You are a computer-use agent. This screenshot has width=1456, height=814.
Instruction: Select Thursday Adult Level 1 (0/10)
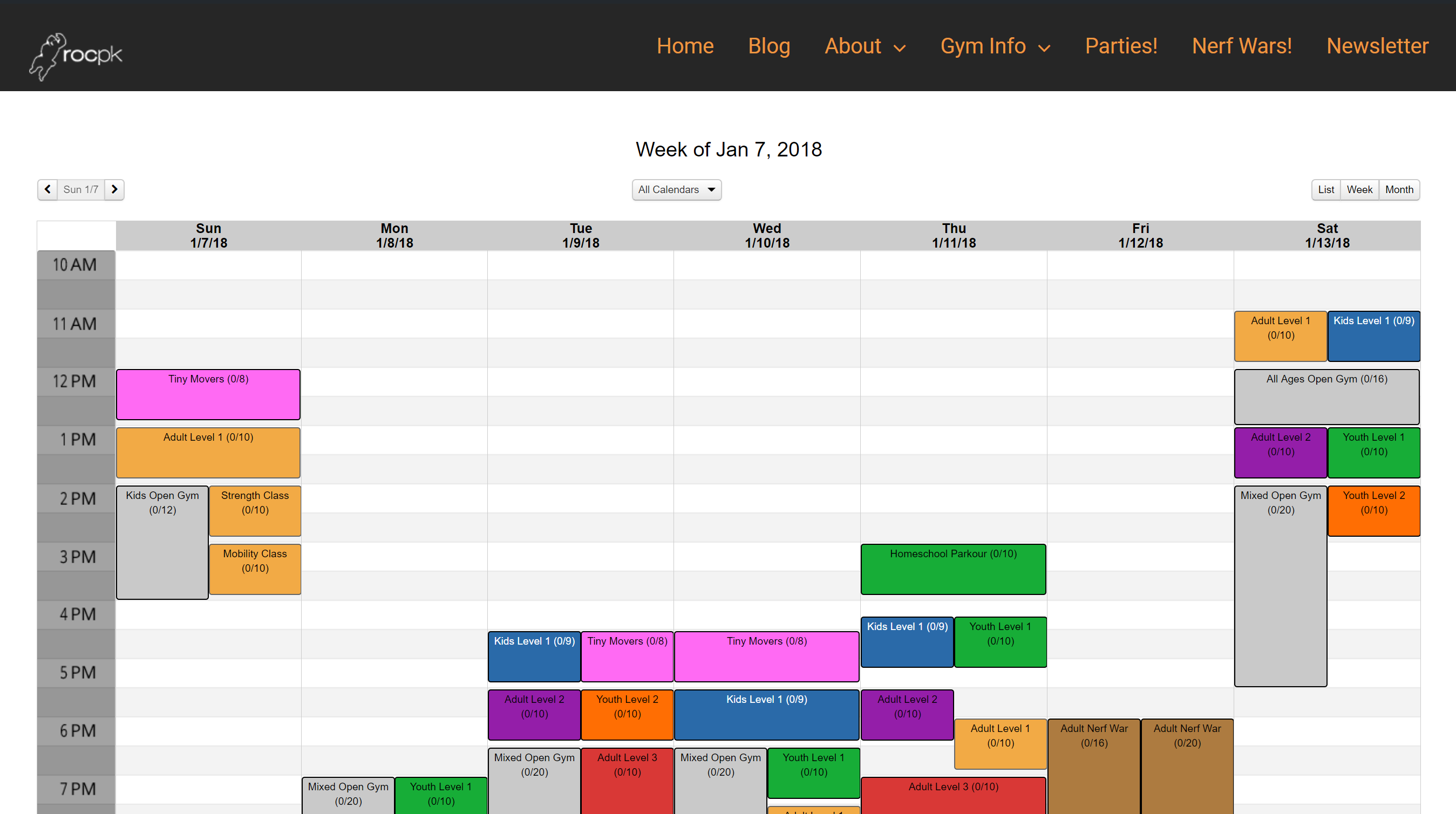pos(1000,743)
